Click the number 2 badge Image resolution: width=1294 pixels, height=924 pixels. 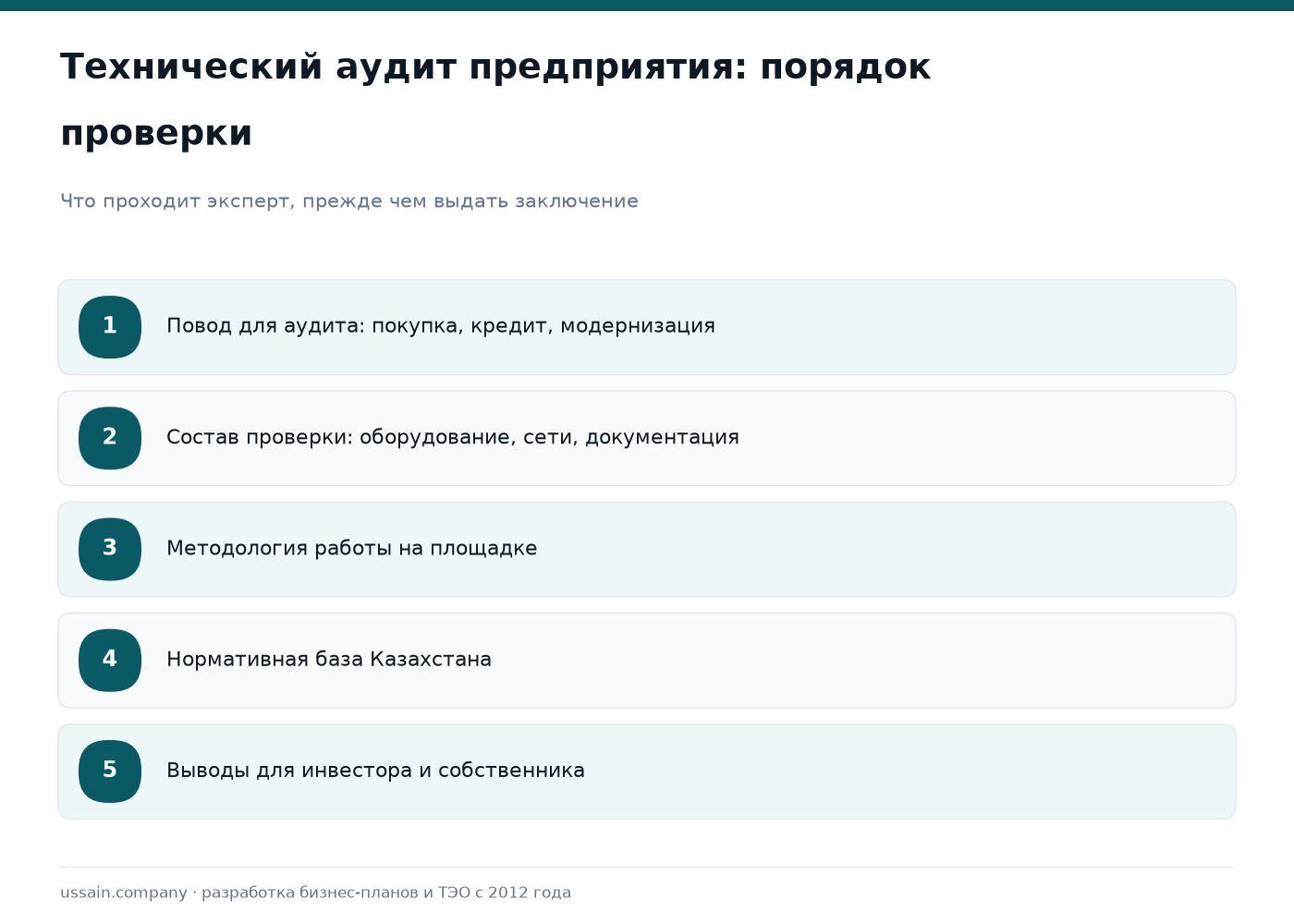110,438
